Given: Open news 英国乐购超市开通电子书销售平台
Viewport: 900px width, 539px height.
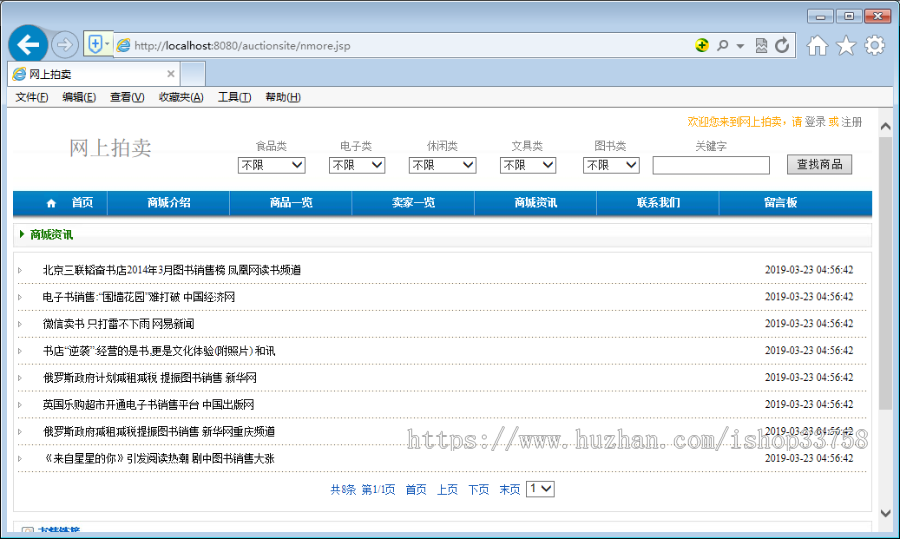Looking at the screenshot, I should (x=148, y=405).
